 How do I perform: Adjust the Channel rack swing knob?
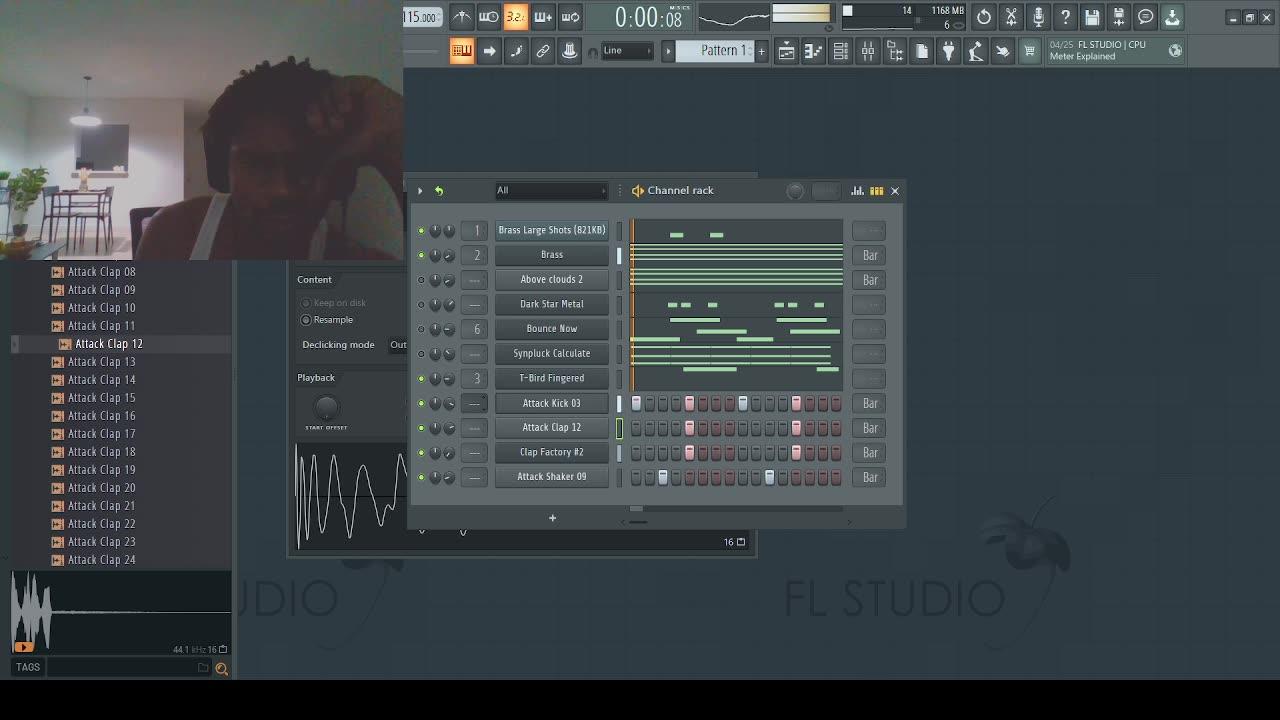click(795, 191)
